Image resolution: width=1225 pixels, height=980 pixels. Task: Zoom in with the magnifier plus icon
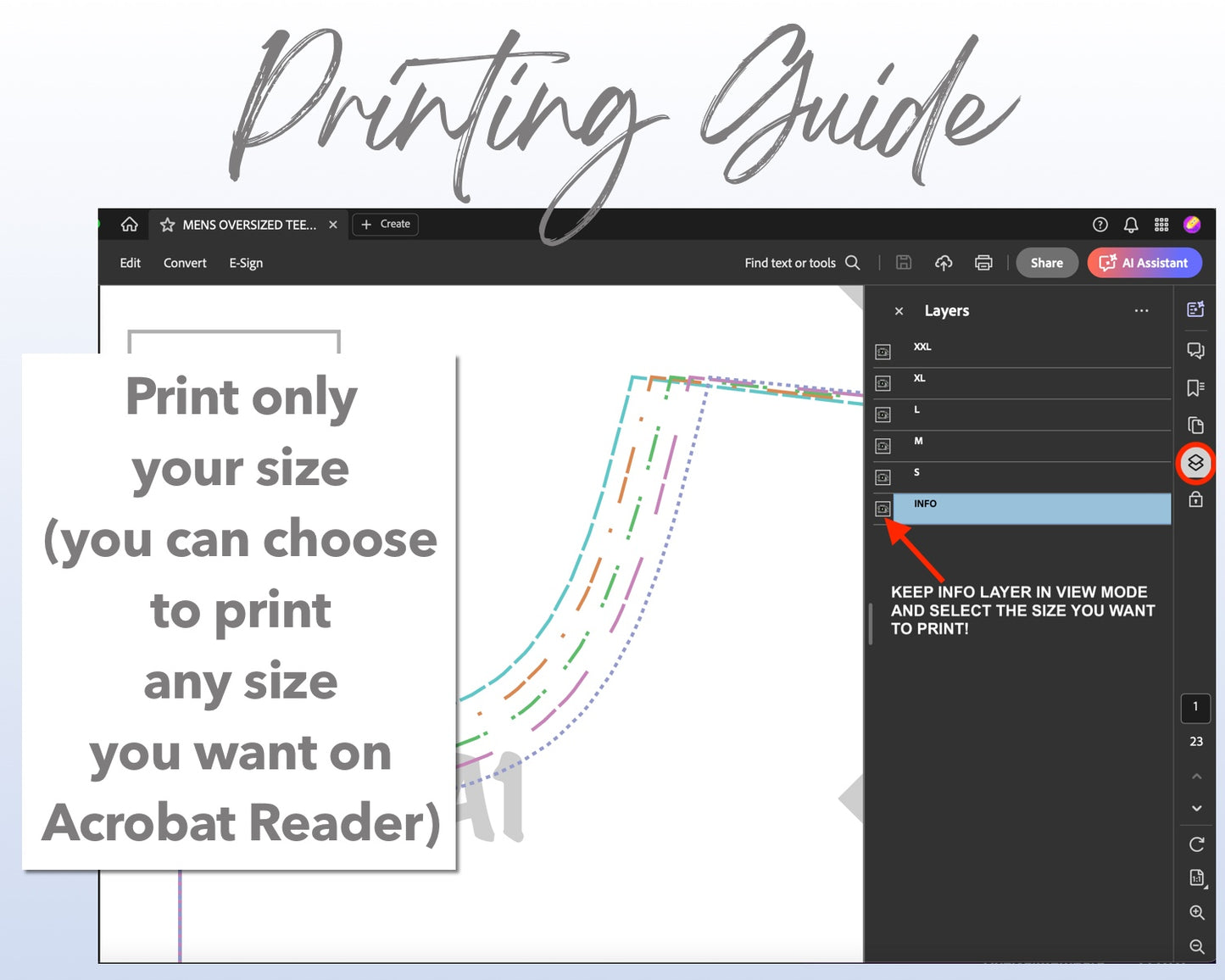[x=1196, y=912]
